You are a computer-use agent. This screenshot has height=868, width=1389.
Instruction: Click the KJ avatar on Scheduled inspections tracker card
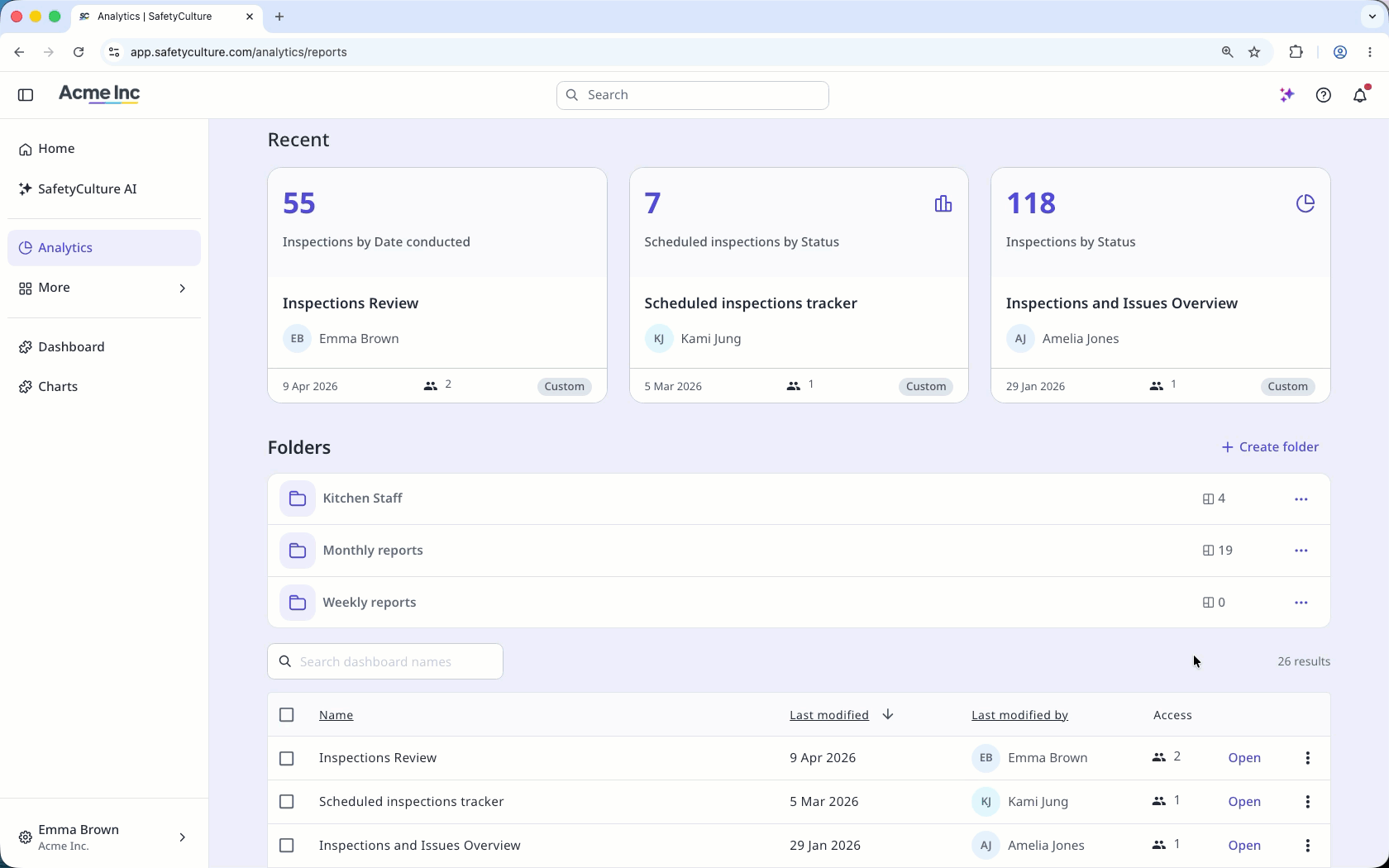[x=659, y=339]
